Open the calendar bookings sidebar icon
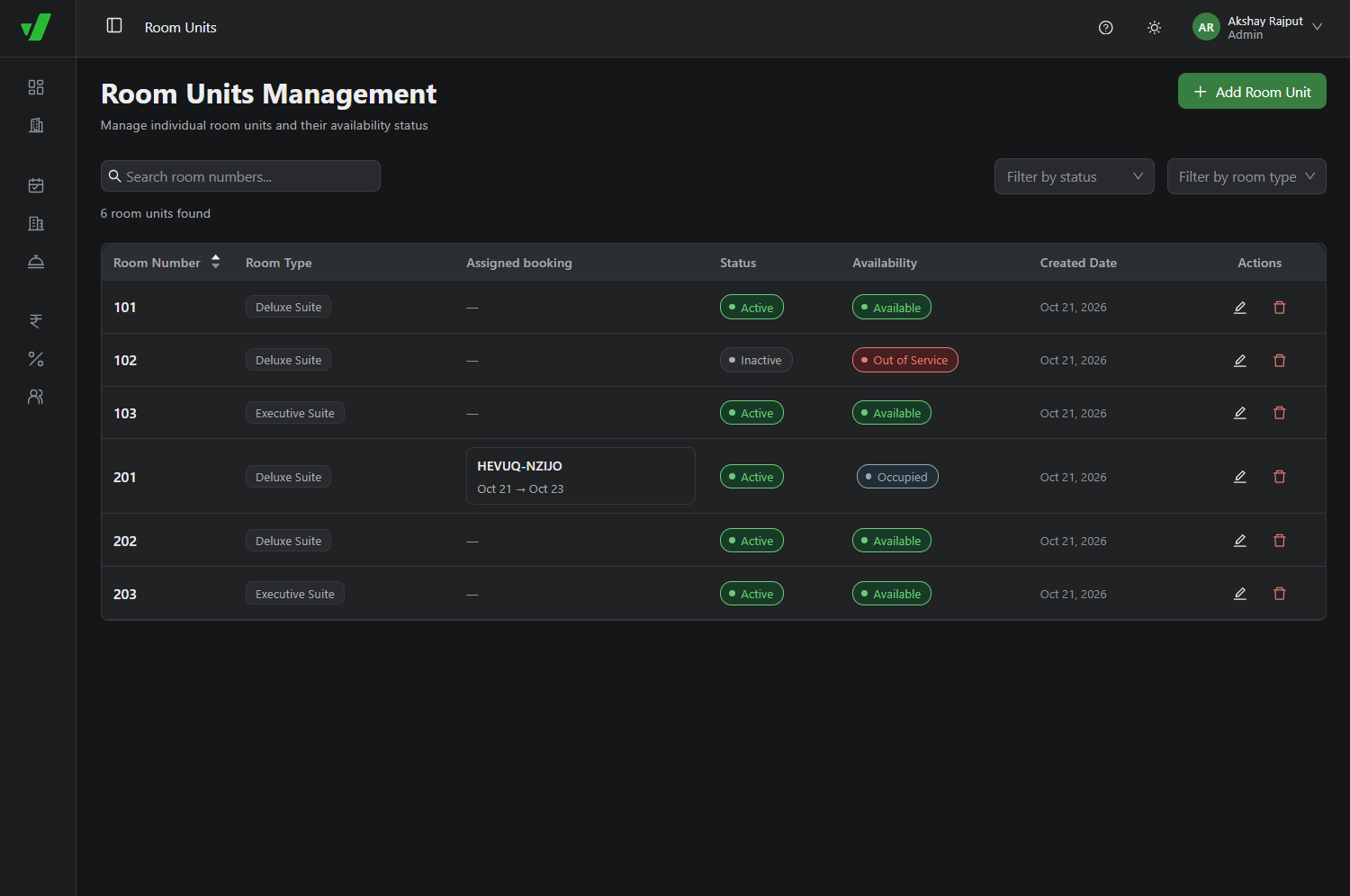 pos(36,185)
